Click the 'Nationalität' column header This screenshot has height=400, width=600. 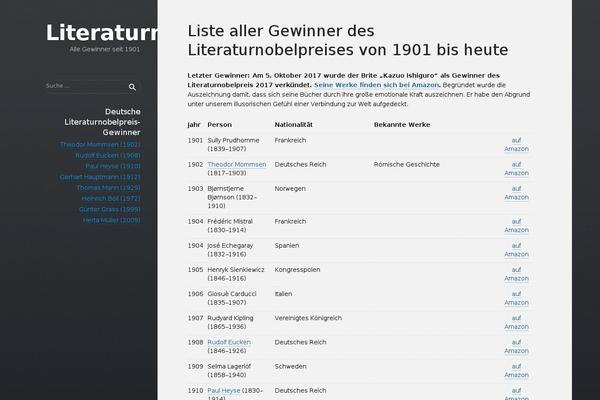293,125
